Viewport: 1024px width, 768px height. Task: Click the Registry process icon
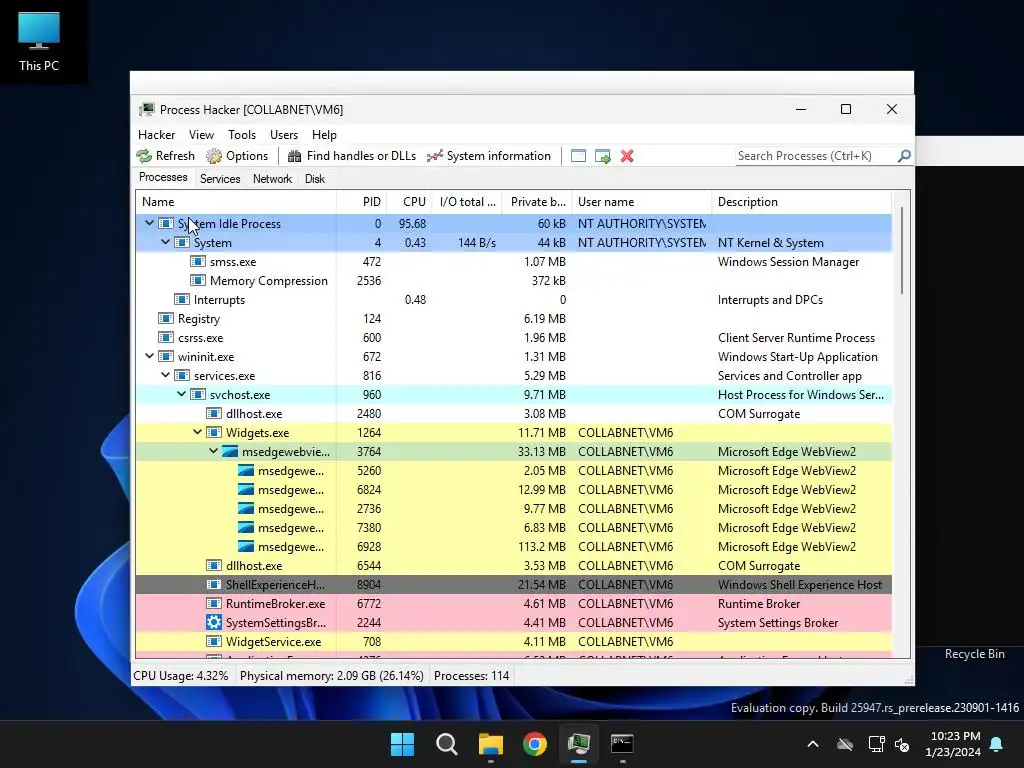(166, 319)
